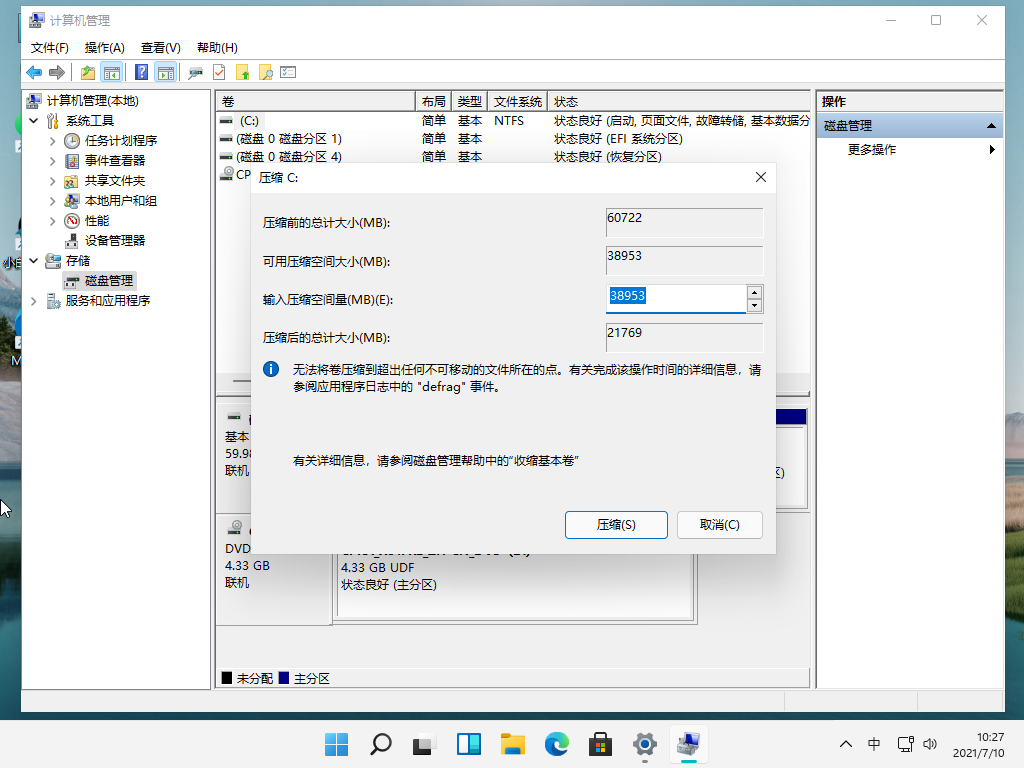
Task: Click the blue Back arrow in toolbar
Action: [x=34, y=72]
